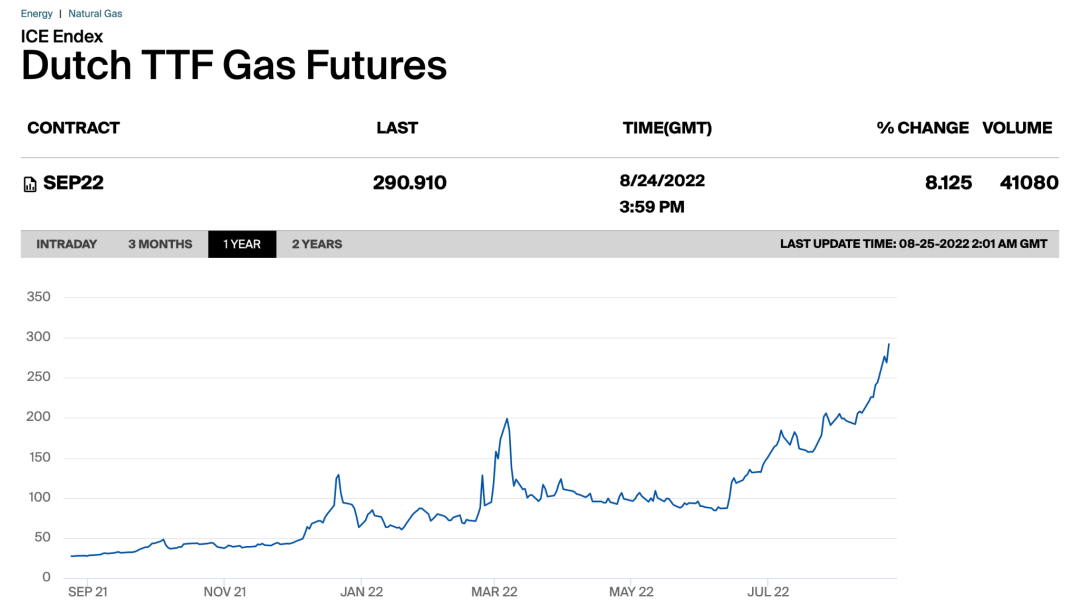
Task: Show the 3 MONTHS chart range
Action: click(x=160, y=244)
